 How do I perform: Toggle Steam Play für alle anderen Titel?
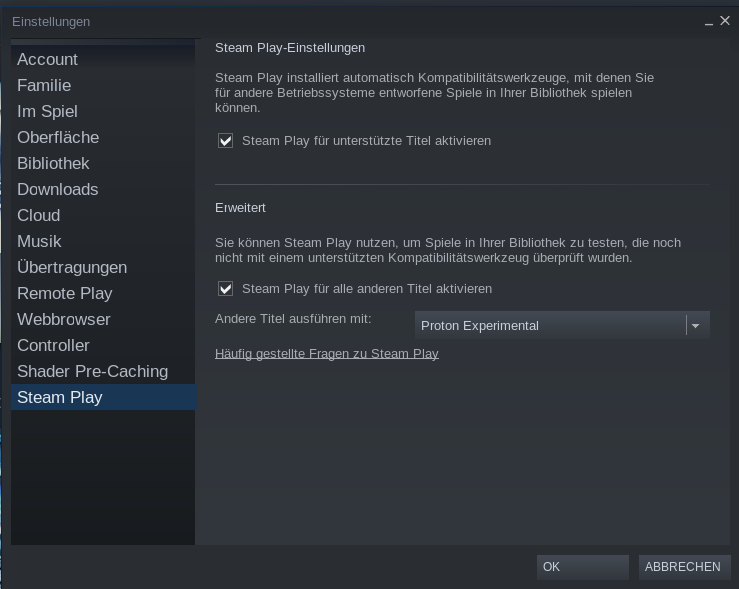[225, 288]
